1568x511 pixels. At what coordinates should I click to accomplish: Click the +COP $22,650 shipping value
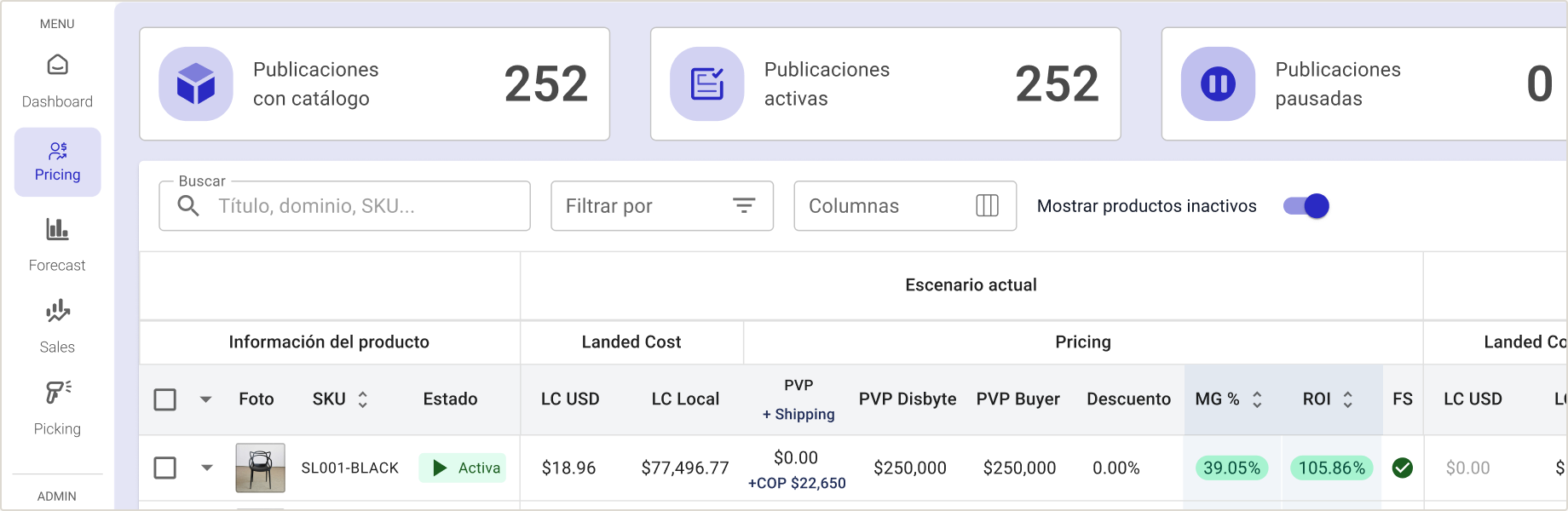(x=797, y=483)
